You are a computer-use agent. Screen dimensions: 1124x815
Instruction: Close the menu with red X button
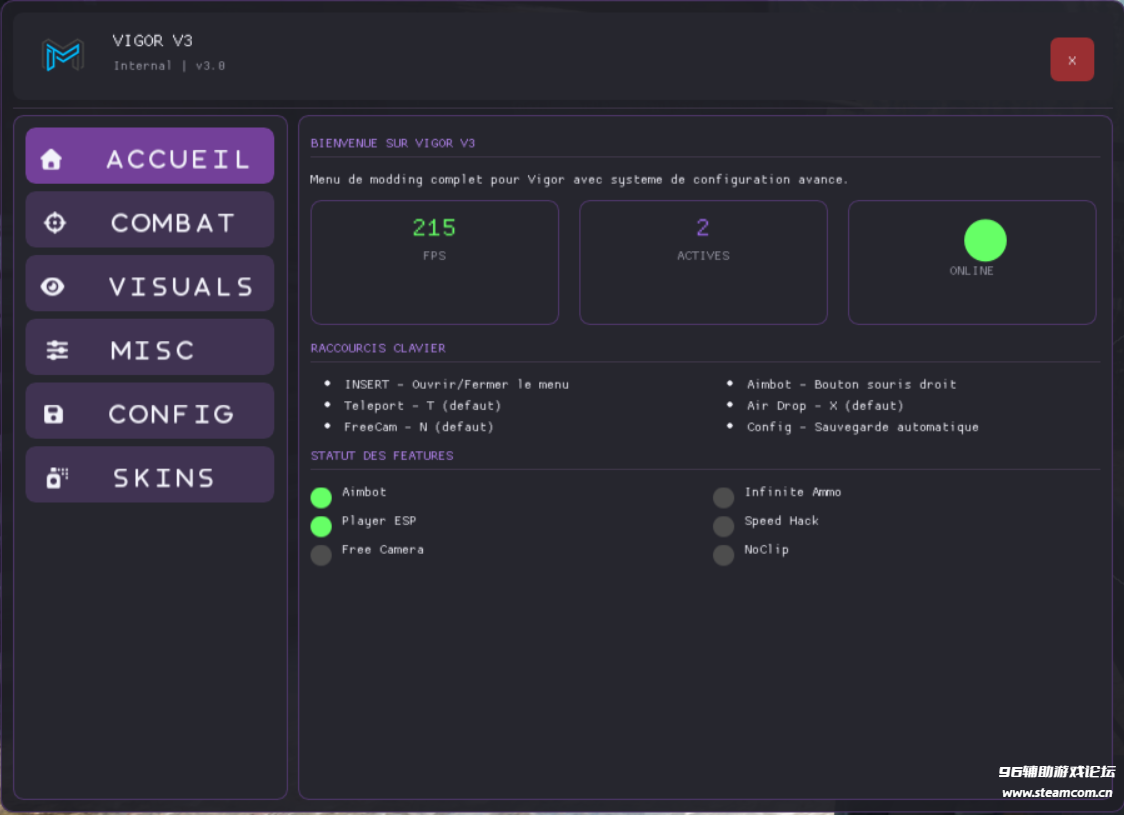(x=1071, y=60)
